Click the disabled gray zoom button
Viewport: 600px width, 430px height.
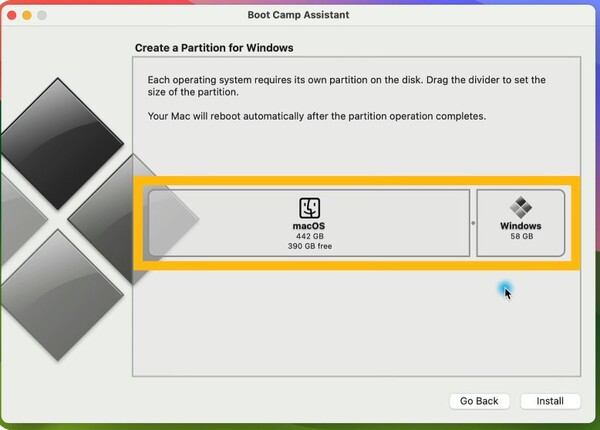pyautogui.click(x=42, y=15)
